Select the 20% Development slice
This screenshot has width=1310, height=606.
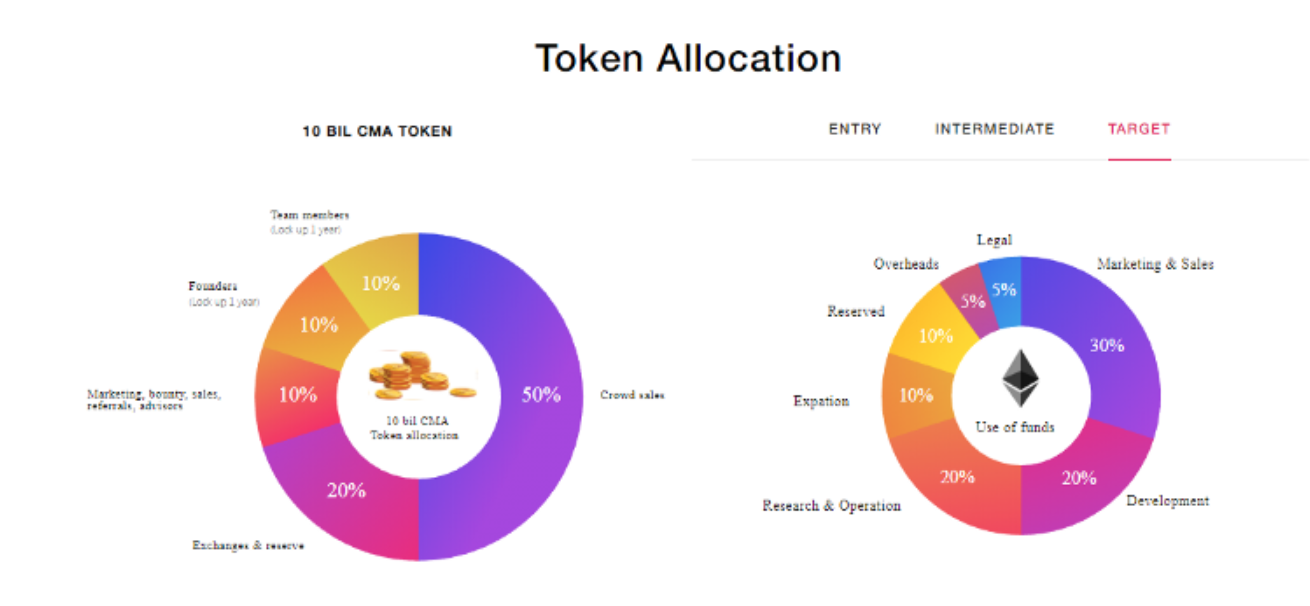click(1085, 480)
